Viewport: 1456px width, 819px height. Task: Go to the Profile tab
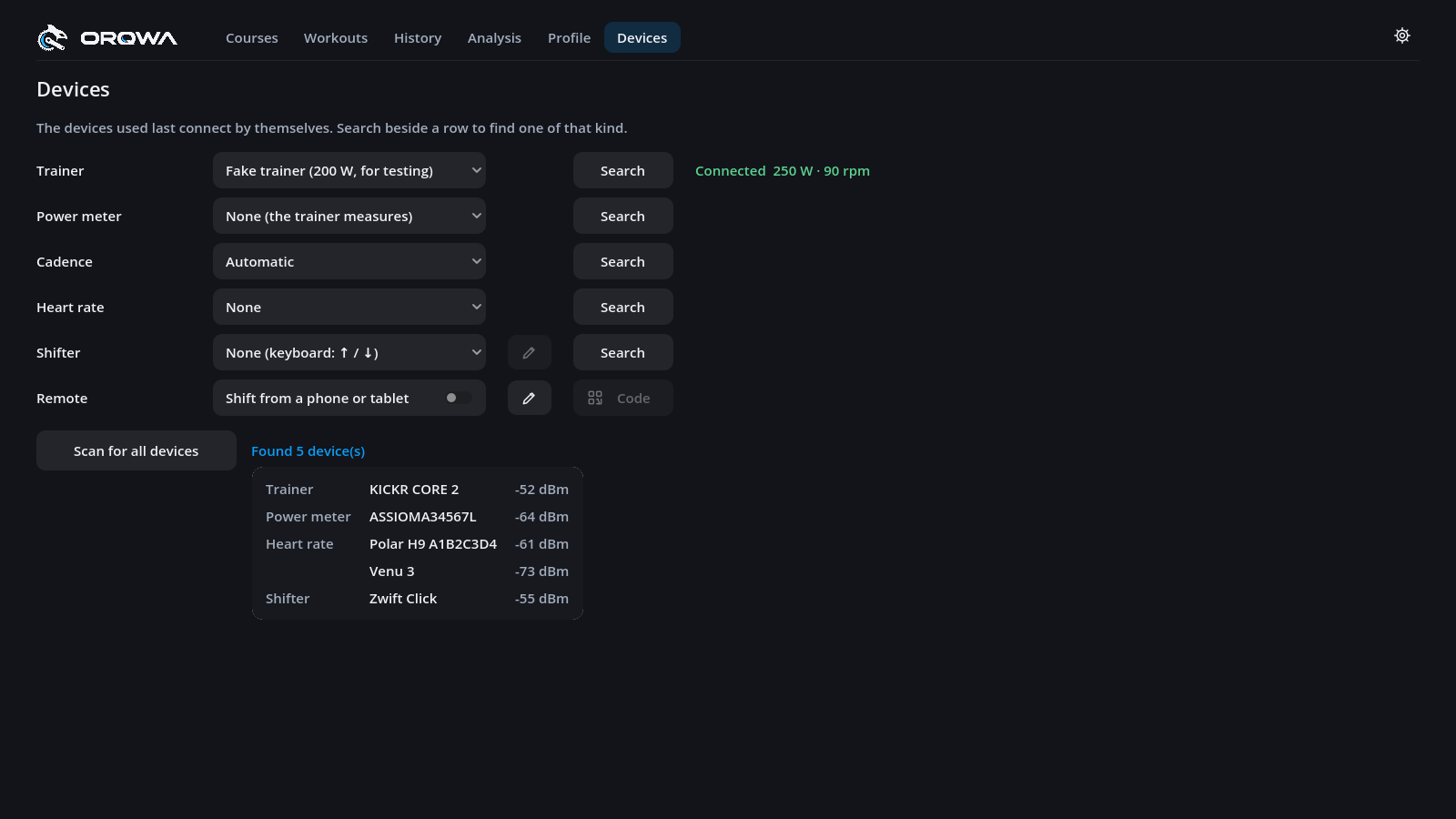569,37
